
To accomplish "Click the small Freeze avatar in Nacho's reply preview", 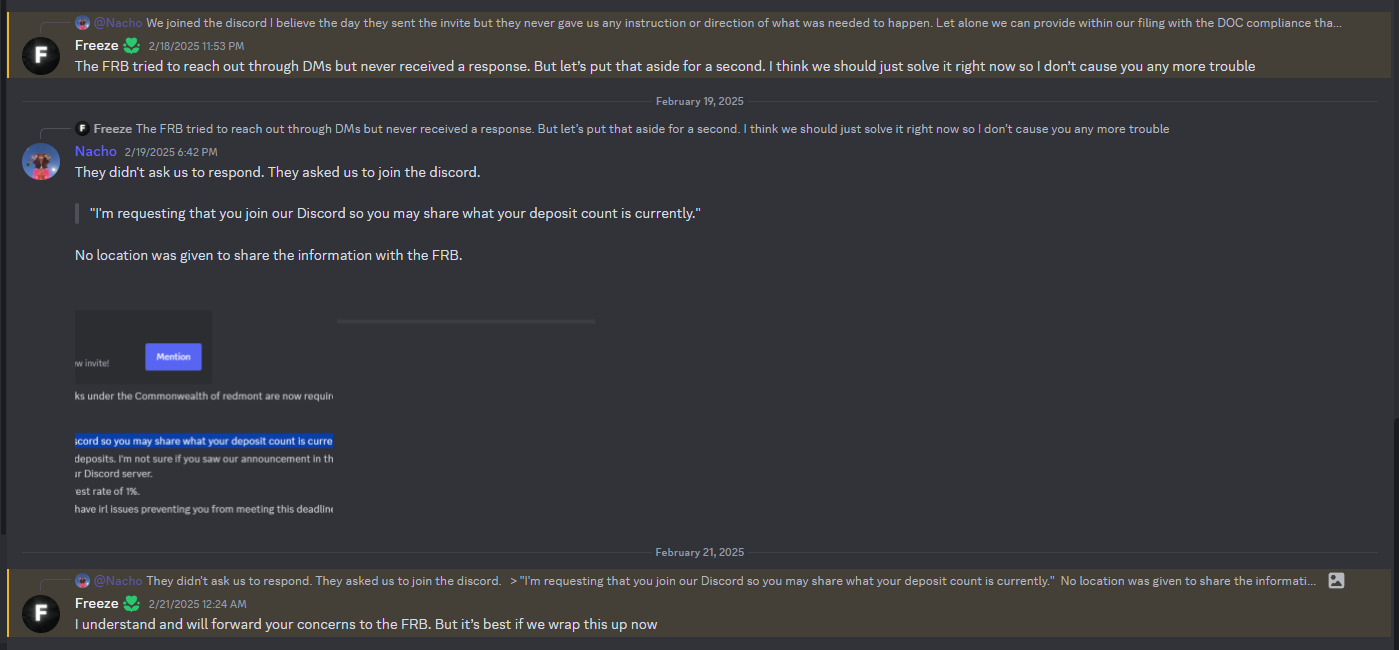I will (82, 129).
